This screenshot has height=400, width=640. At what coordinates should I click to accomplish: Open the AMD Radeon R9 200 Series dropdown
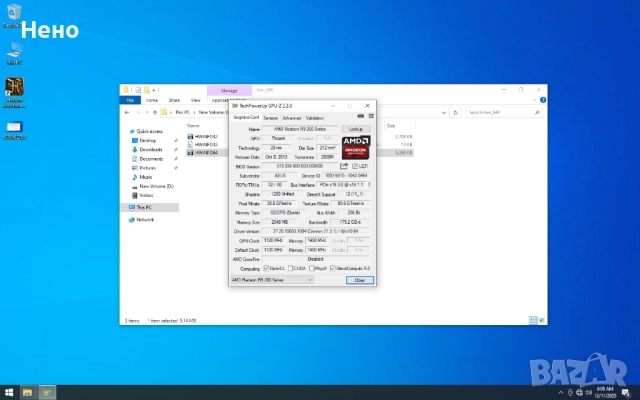coord(272,280)
